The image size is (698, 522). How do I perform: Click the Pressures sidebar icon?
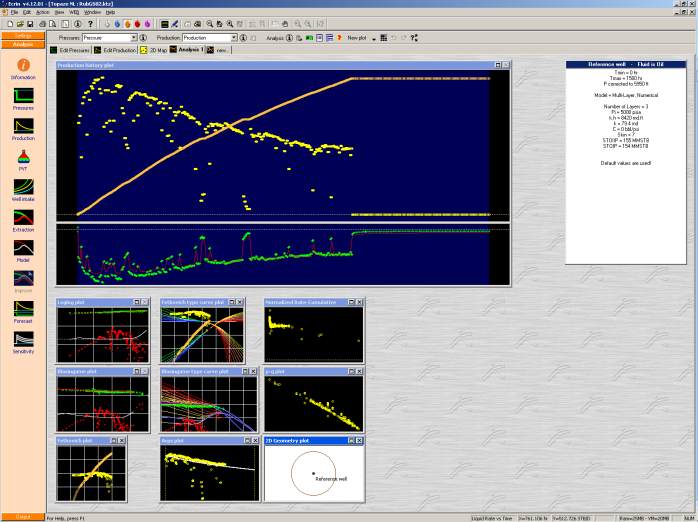click(23, 96)
